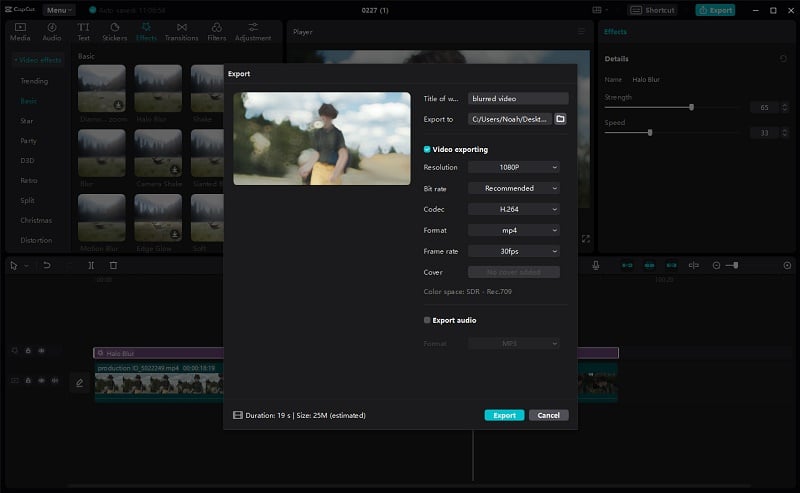Toggle the second teal auto-snapping icon
The width and height of the screenshot is (800, 493).
(x=649, y=265)
